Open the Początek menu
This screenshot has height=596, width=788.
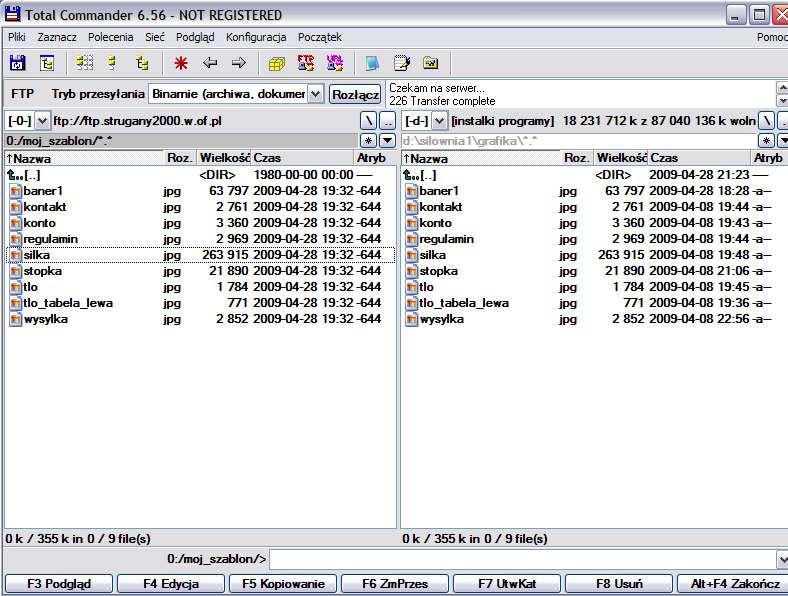point(320,37)
